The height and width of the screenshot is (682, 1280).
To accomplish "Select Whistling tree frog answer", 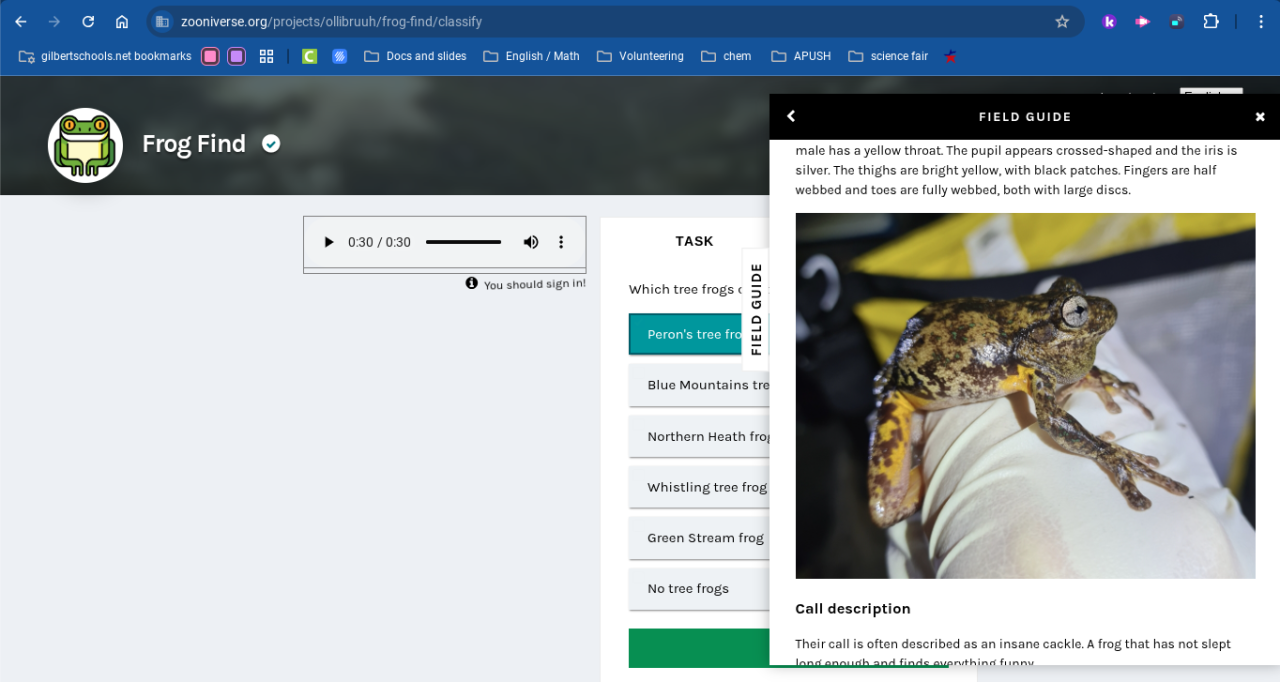I will (699, 487).
